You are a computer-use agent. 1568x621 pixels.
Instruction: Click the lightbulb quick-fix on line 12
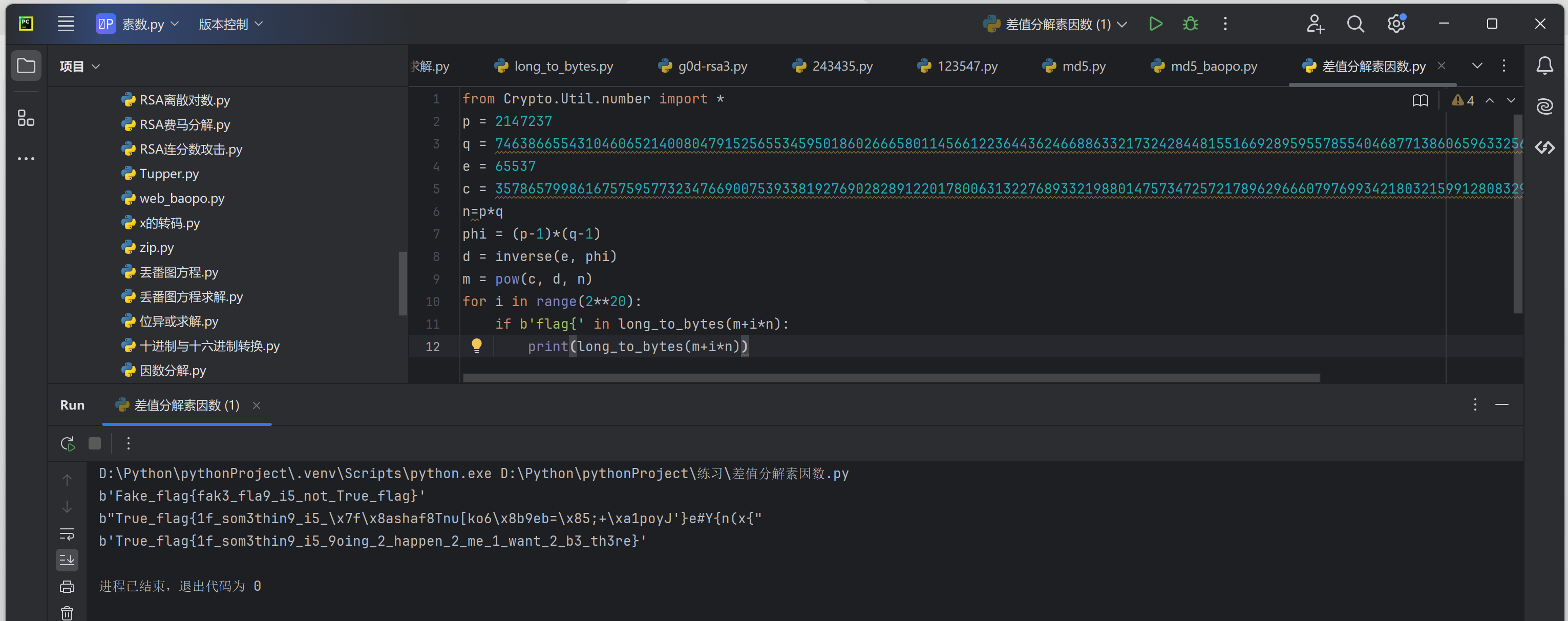click(477, 346)
